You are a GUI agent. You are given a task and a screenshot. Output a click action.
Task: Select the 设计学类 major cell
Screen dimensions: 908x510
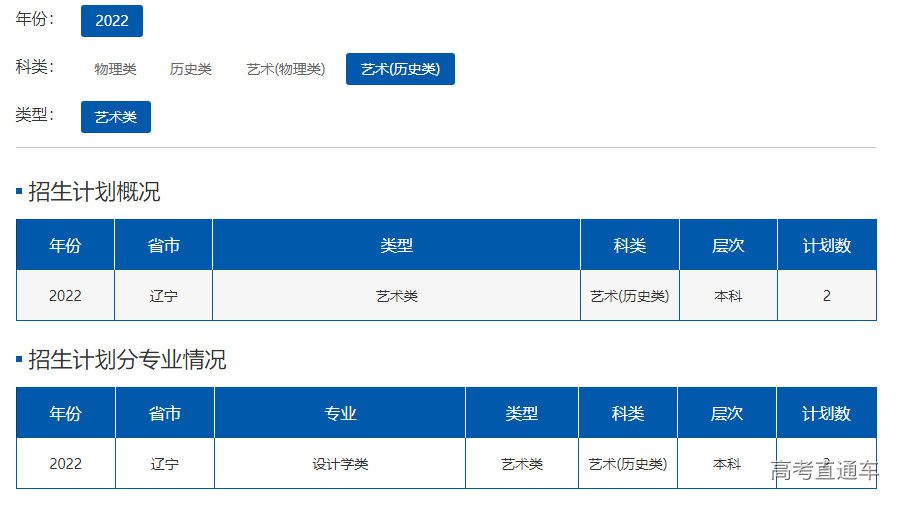pos(340,464)
